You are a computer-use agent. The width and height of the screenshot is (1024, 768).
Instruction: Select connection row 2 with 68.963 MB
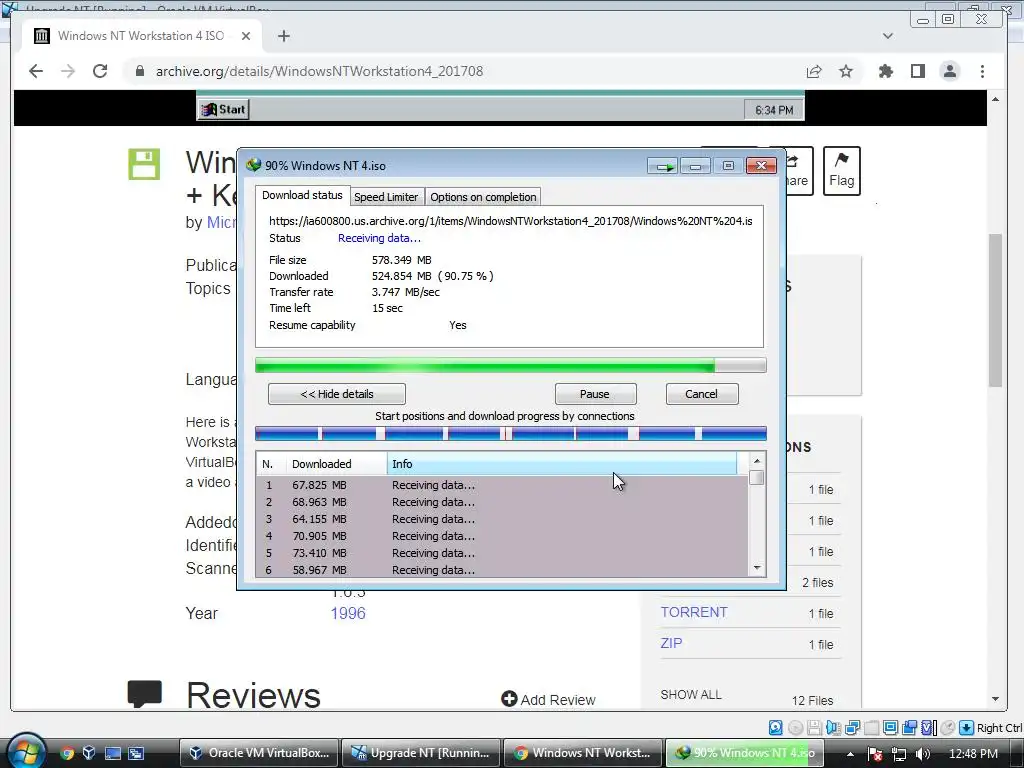click(x=502, y=502)
